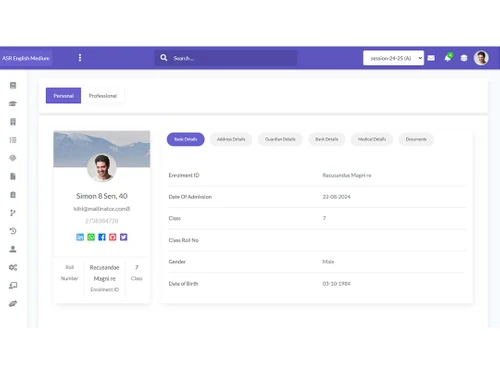
Task: Click the Recusandae Magni re enrolment value
Action: pos(347,175)
